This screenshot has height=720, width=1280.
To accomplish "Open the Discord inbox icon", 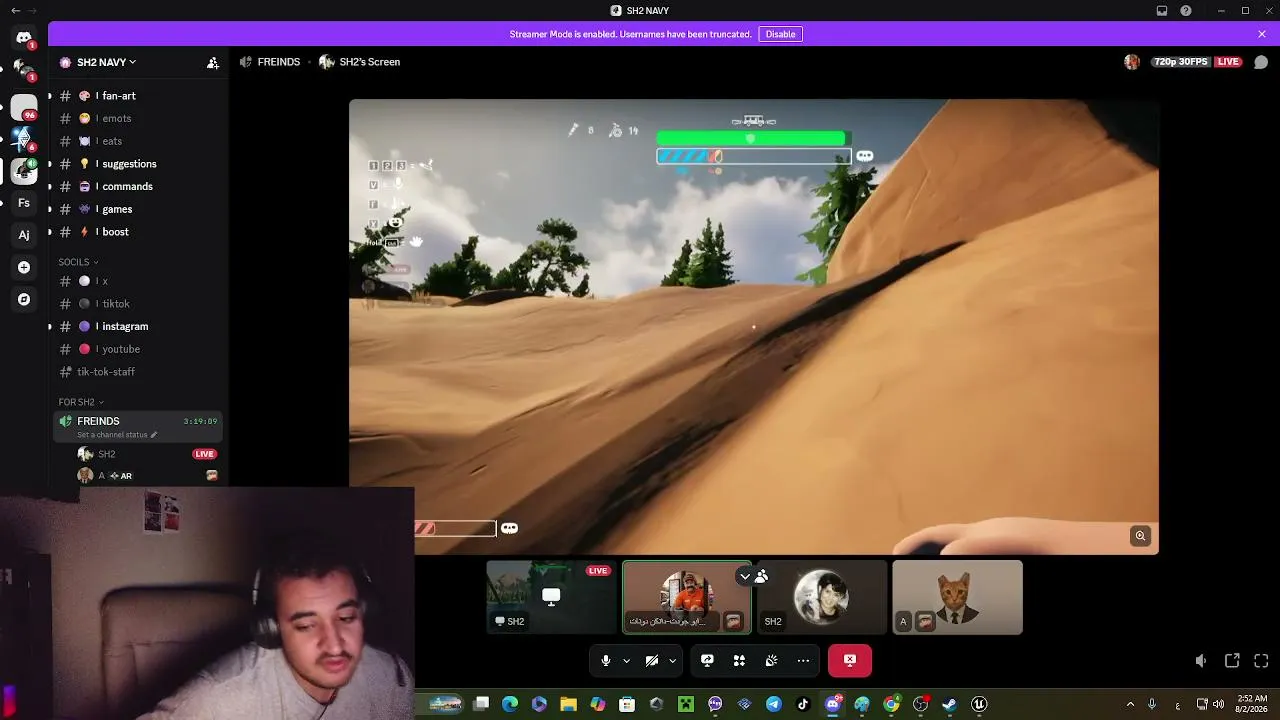I will (1162, 11).
